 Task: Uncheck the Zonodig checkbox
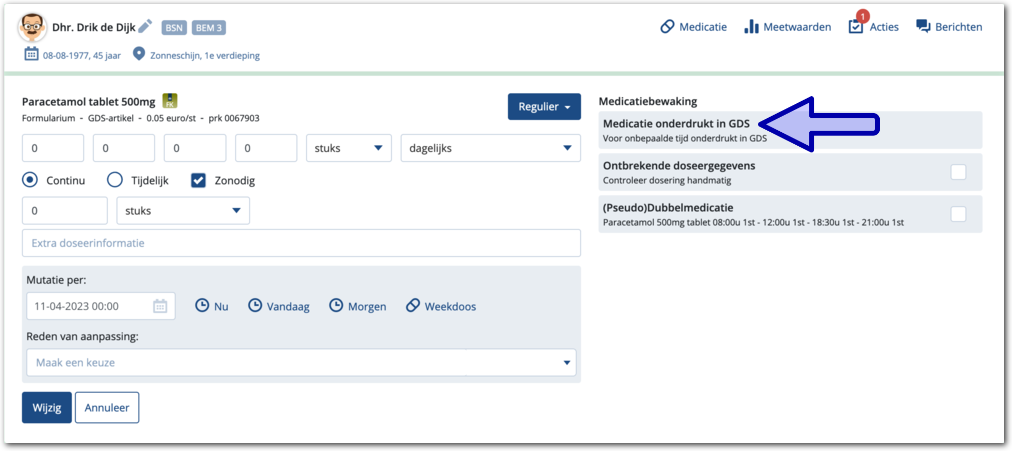click(x=198, y=180)
